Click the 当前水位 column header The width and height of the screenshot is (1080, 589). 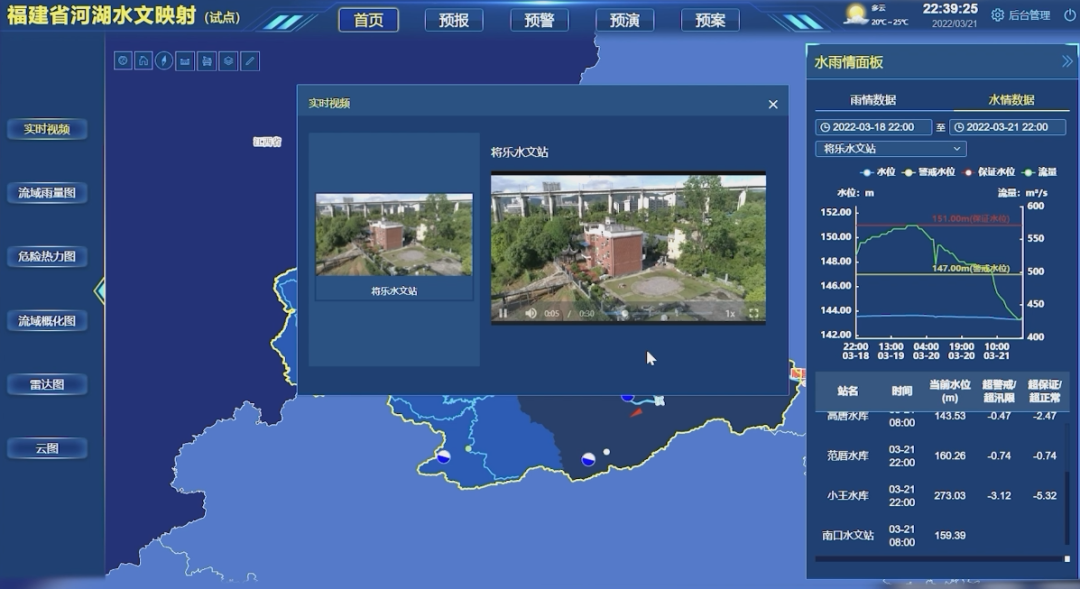coord(950,391)
